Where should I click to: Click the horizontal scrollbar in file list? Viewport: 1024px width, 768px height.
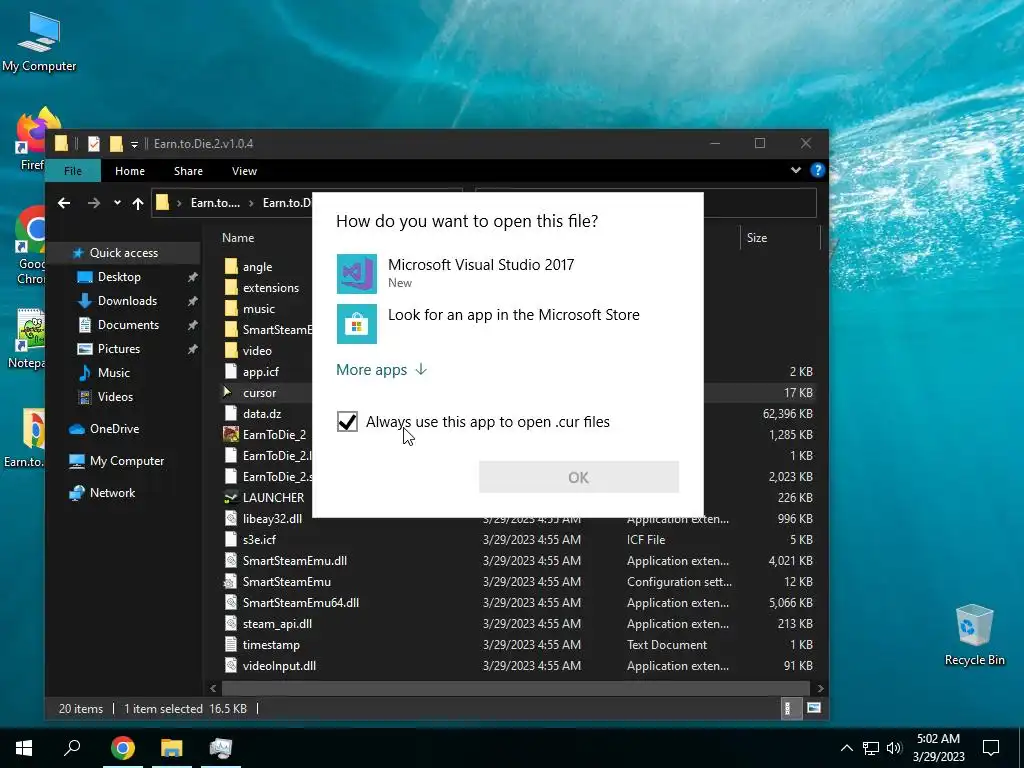[516, 688]
